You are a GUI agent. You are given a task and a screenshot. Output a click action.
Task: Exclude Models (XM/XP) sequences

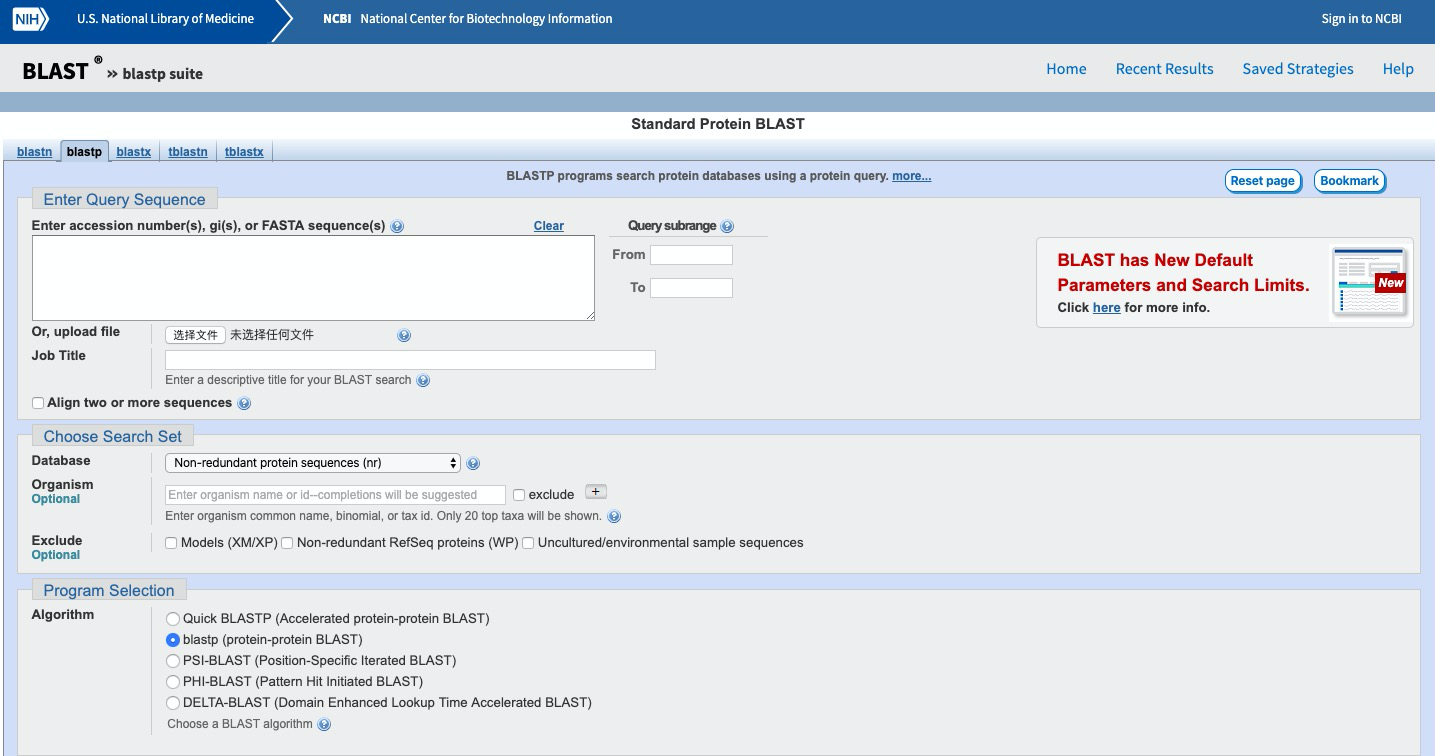point(170,542)
